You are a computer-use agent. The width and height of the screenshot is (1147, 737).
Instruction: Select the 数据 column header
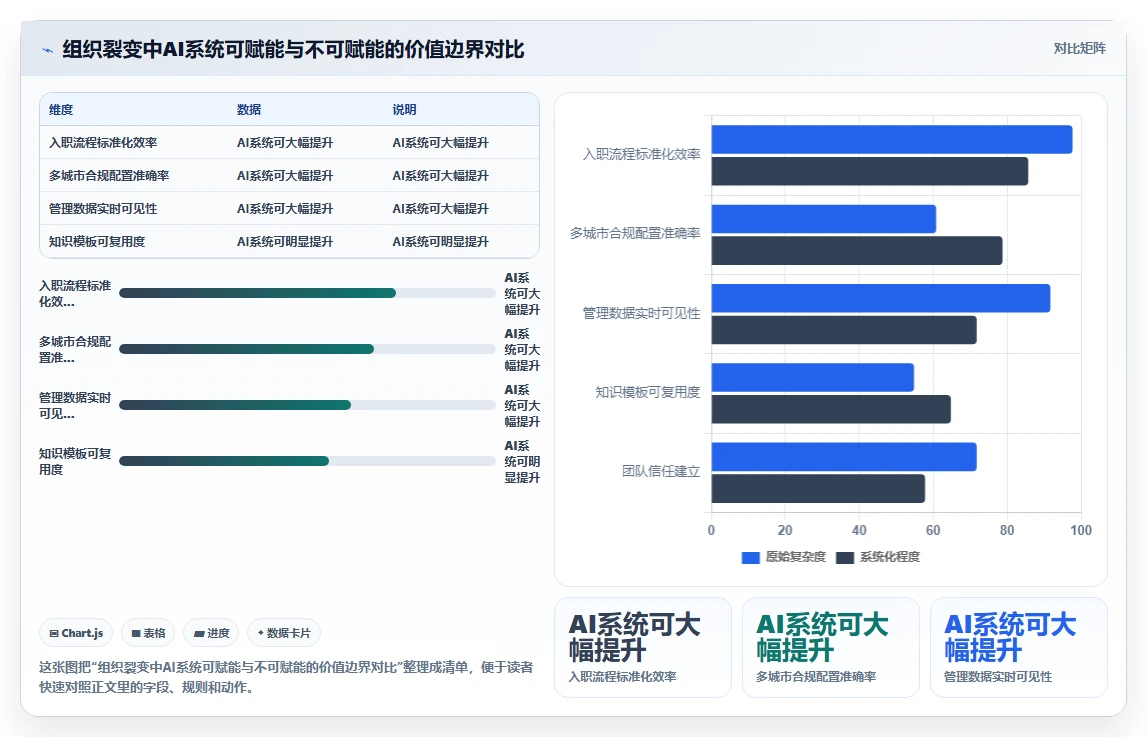[x=249, y=110]
